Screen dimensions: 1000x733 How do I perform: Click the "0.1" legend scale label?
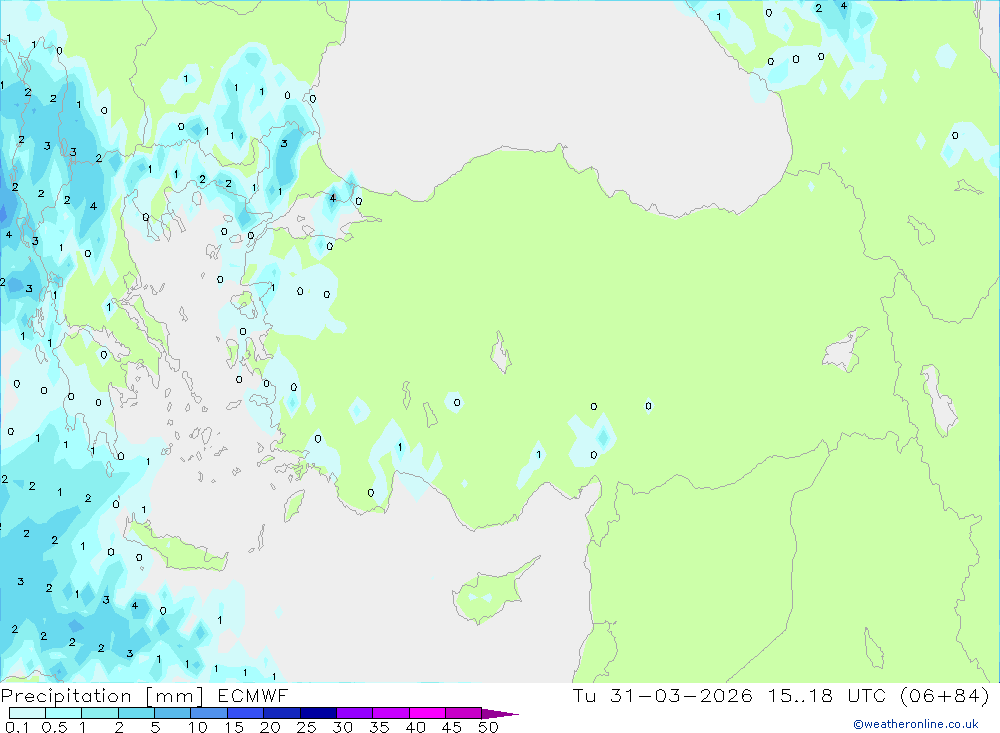(x=17, y=727)
